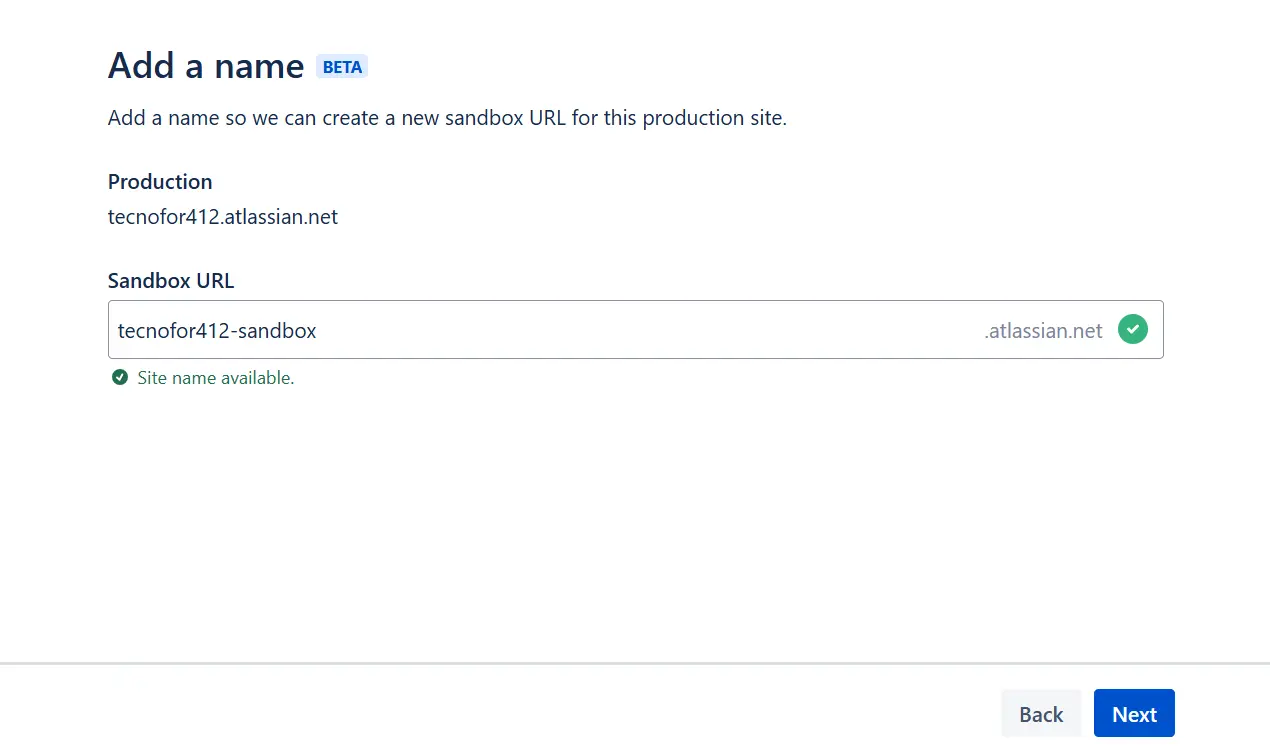Select the tecnofor412.atlassian.net production URL text
This screenshot has width=1270, height=752.
(x=223, y=216)
